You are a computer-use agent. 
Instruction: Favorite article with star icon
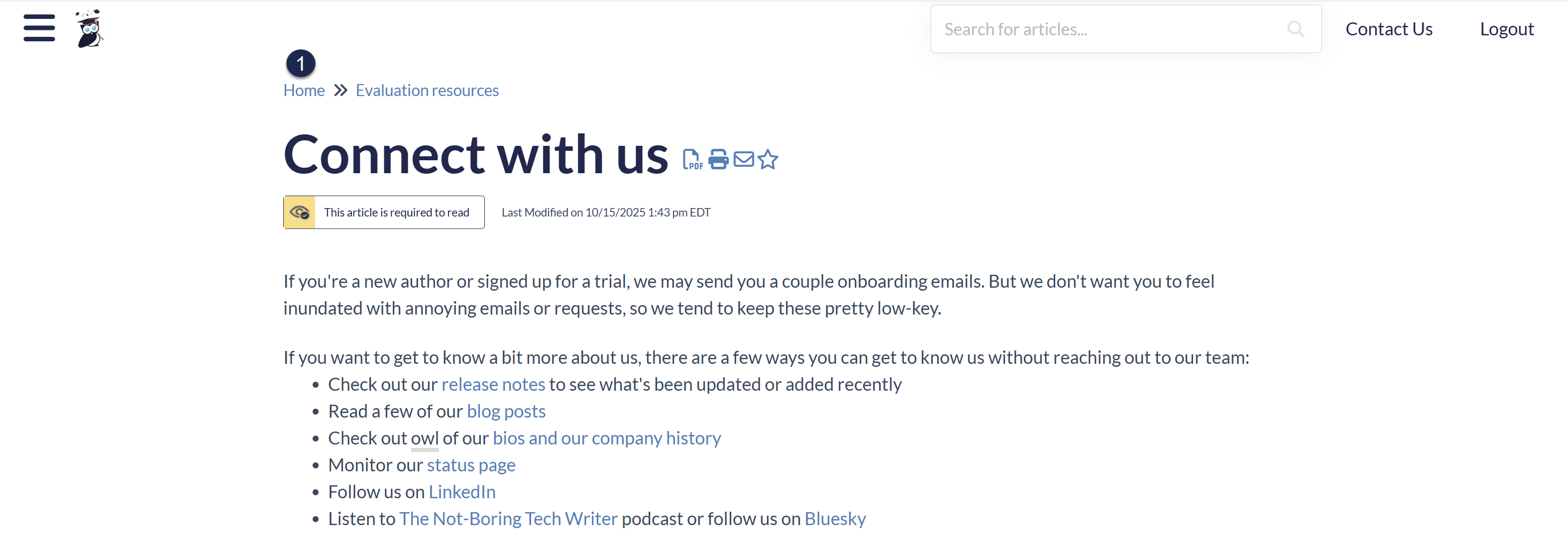(x=768, y=159)
